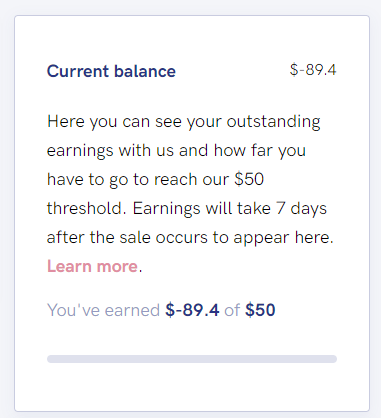Click "appear here" at paragraph end

[283, 238]
